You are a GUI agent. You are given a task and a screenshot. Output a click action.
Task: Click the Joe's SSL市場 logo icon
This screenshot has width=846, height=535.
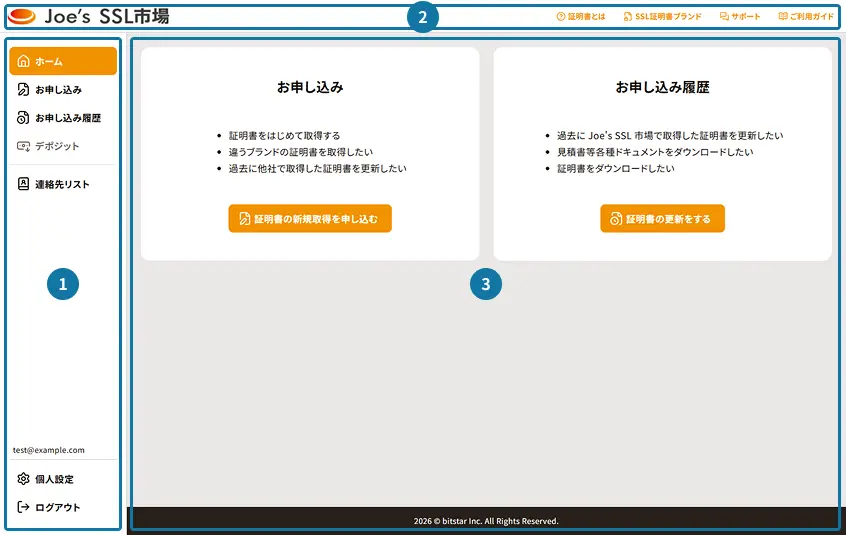pyautogui.click(x=22, y=16)
